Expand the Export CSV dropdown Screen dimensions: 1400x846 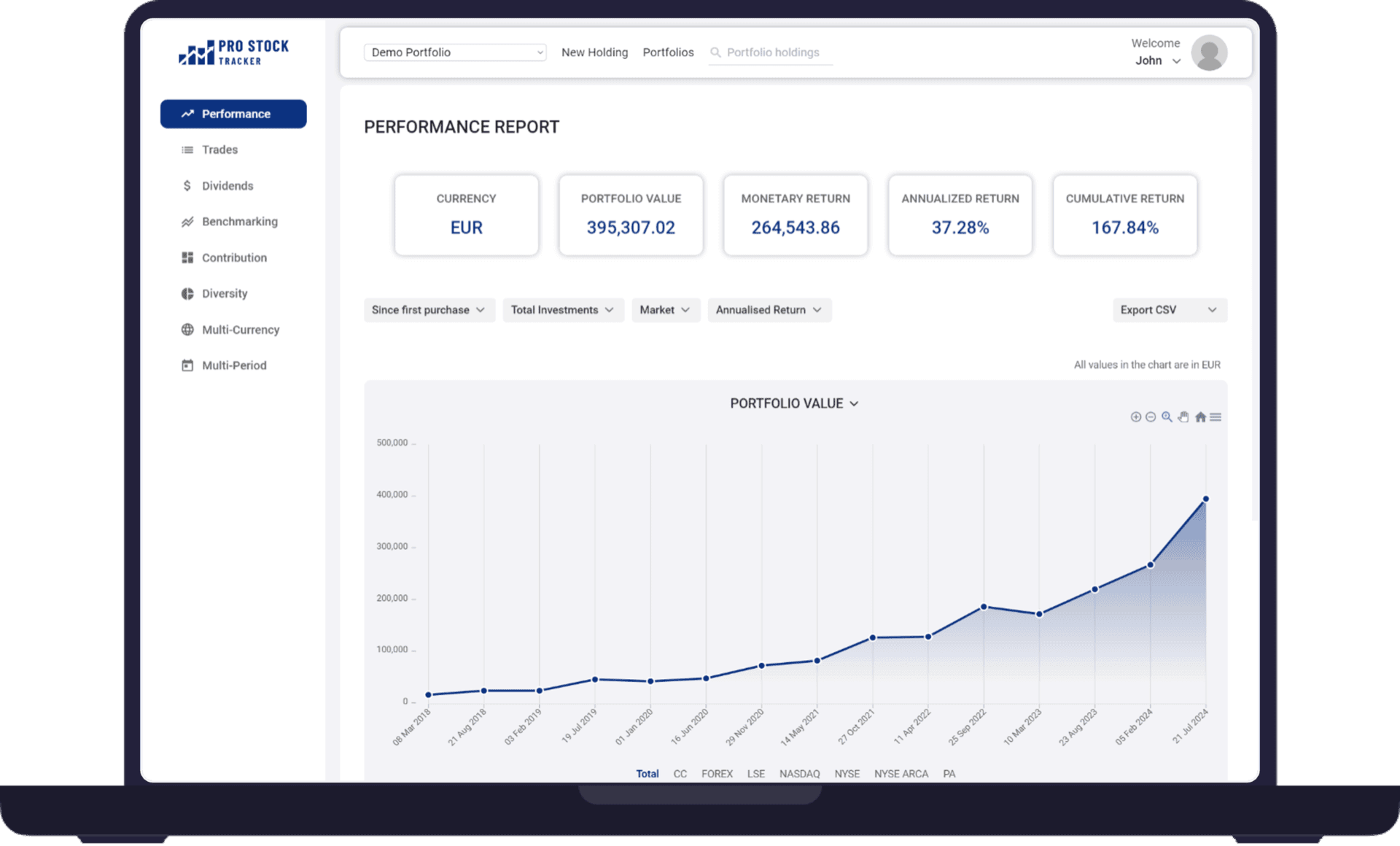[x=1170, y=310]
